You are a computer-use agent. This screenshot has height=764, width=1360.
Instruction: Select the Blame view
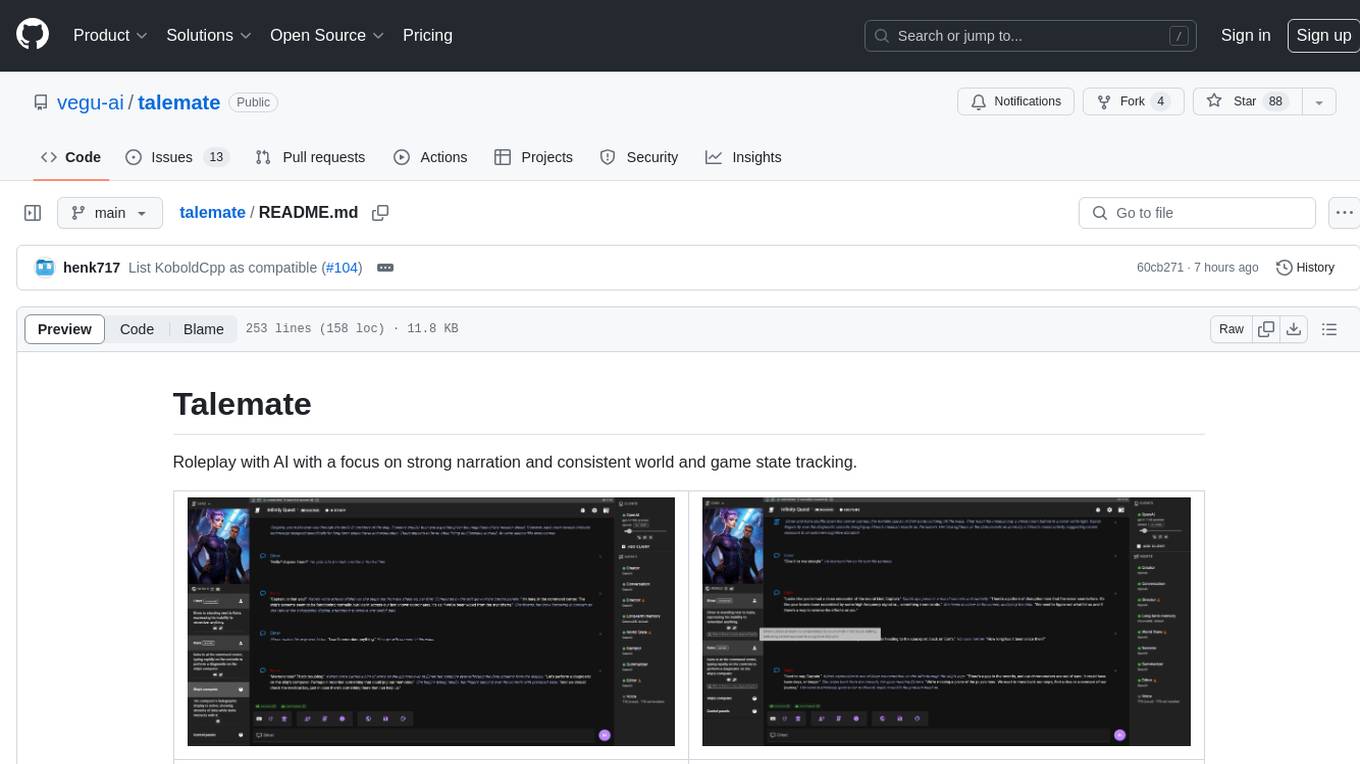click(x=203, y=329)
